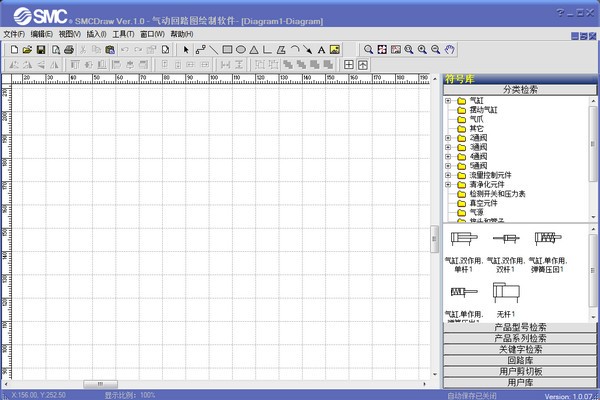Open the 视图(V) menu
Viewport: 600px width, 400px height.
pyautogui.click(x=70, y=34)
